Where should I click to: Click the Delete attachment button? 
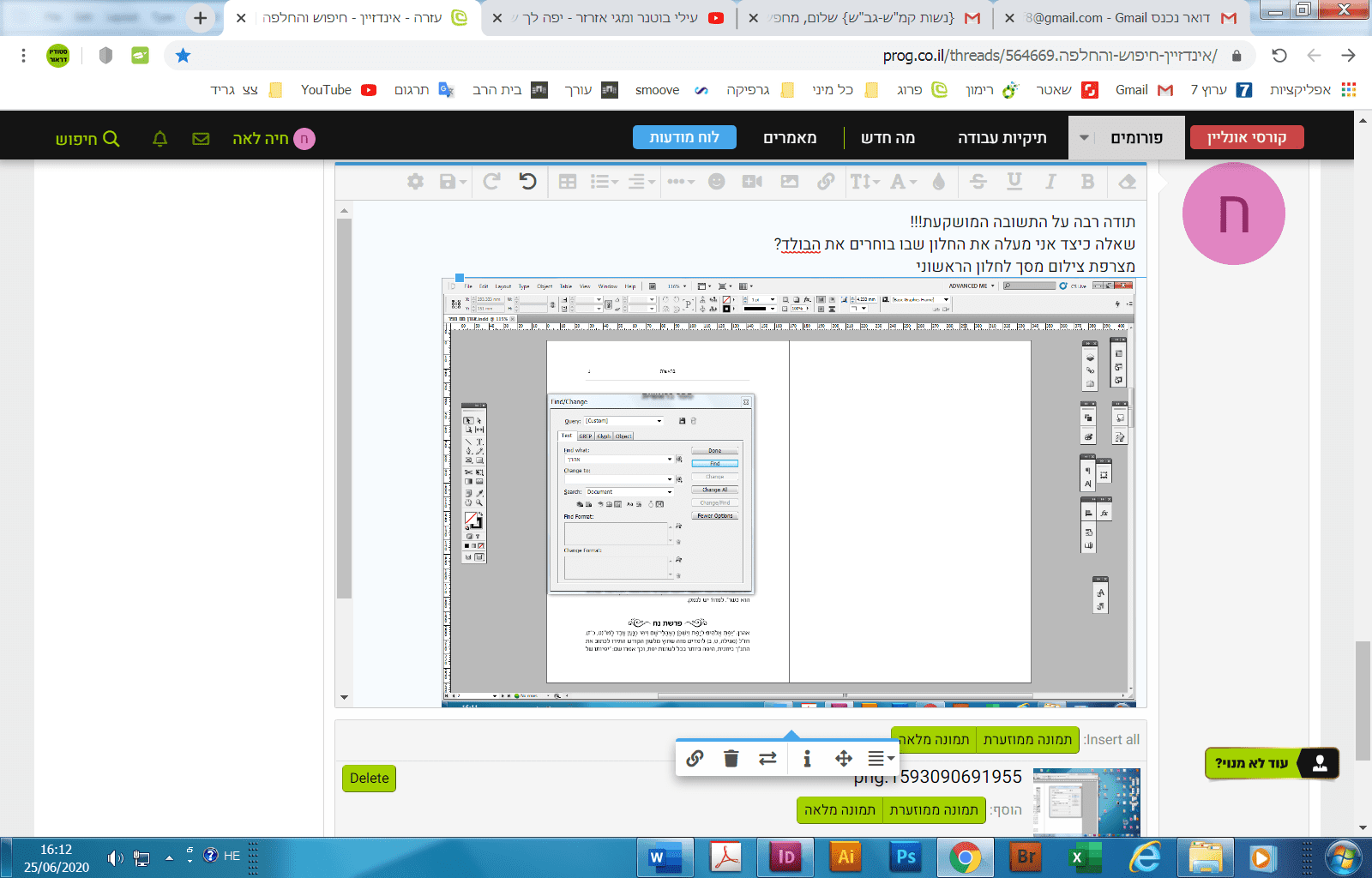tap(369, 778)
